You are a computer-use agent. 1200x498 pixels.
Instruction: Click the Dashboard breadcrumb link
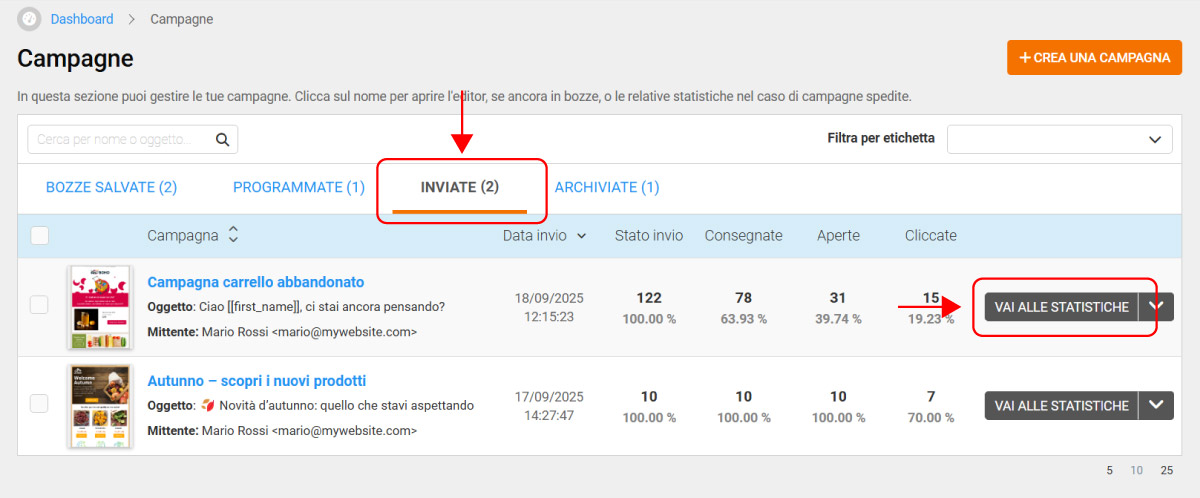82,19
